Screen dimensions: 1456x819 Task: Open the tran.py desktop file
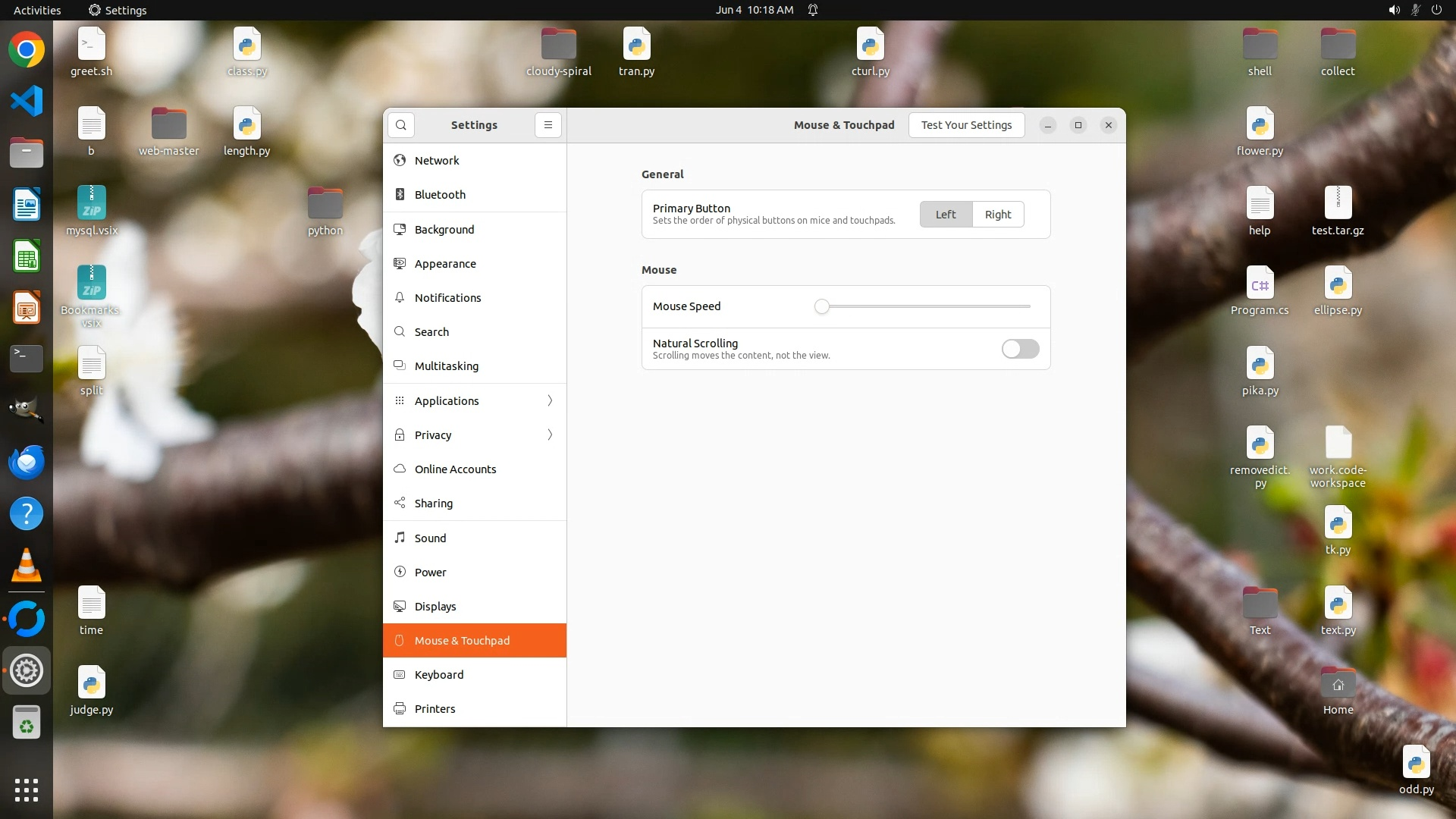636,45
